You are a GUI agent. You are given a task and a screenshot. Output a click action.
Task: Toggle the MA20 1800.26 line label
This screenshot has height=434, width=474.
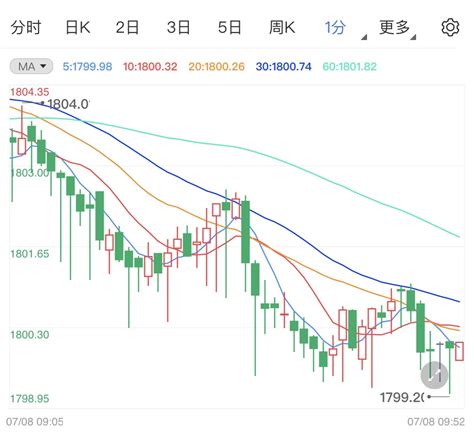coord(217,67)
